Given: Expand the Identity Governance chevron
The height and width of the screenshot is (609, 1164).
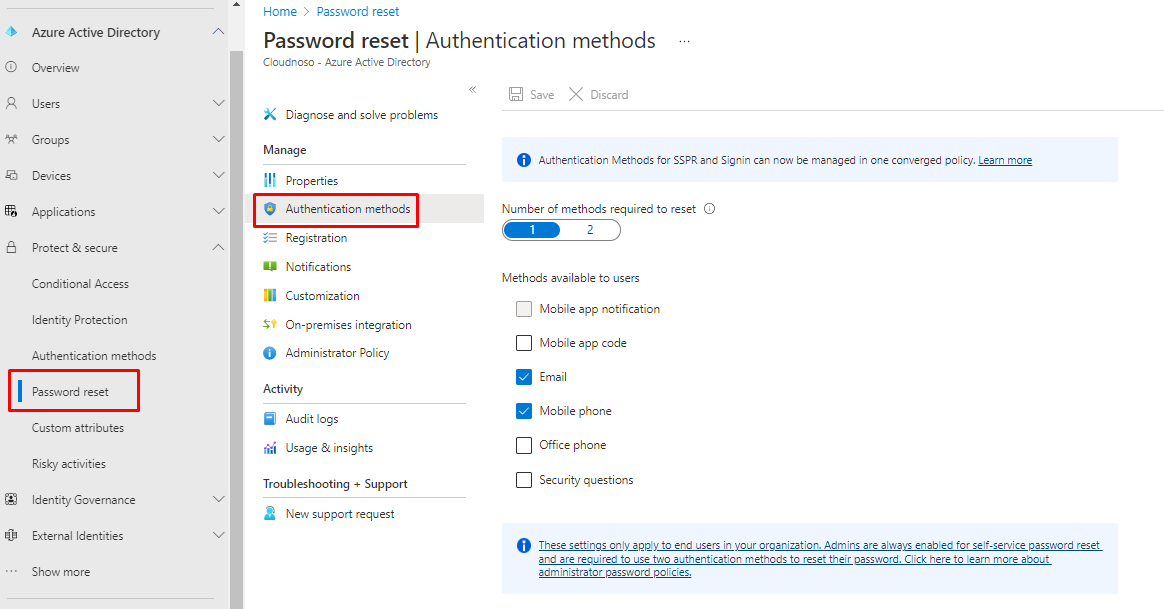Looking at the screenshot, I should (219, 500).
